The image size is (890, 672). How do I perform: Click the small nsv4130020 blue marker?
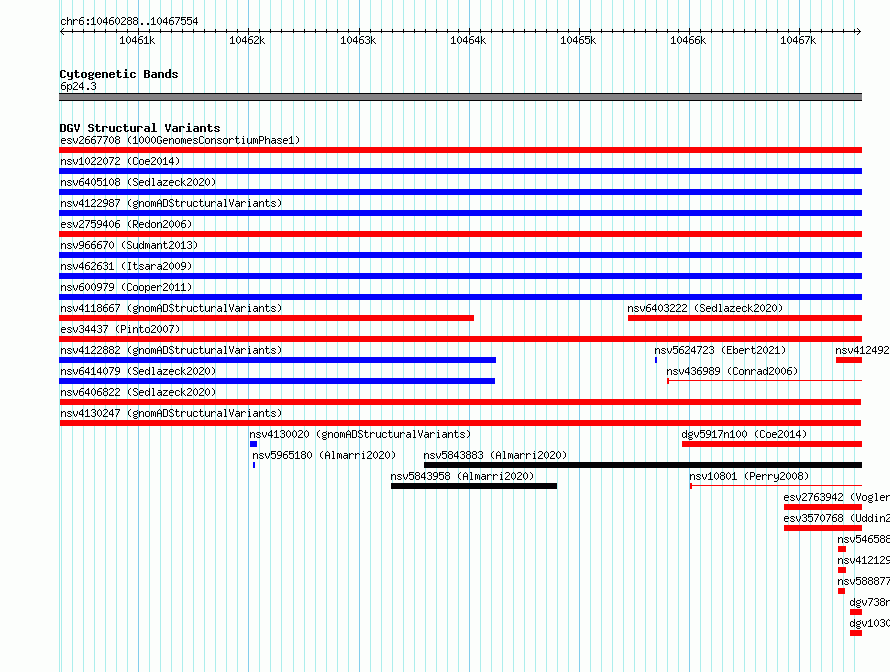(253, 444)
